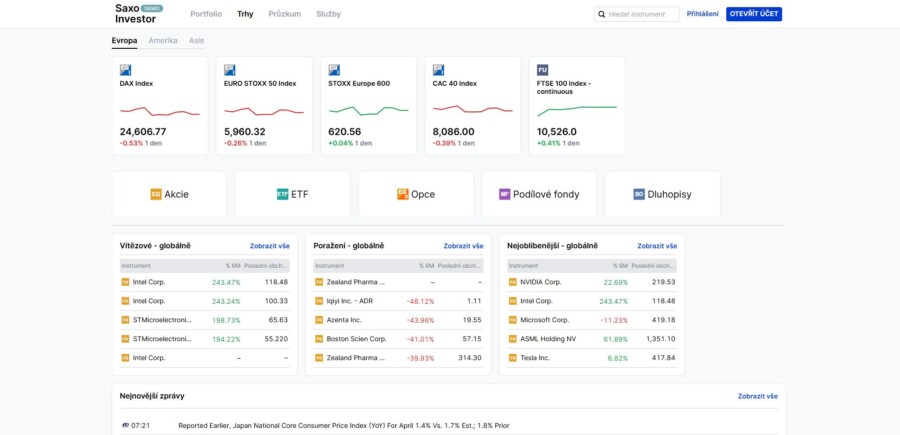Click Zobrazit vše for Nejnovější zprávy
Viewport: 900px width, 435px height.
coord(758,397)
